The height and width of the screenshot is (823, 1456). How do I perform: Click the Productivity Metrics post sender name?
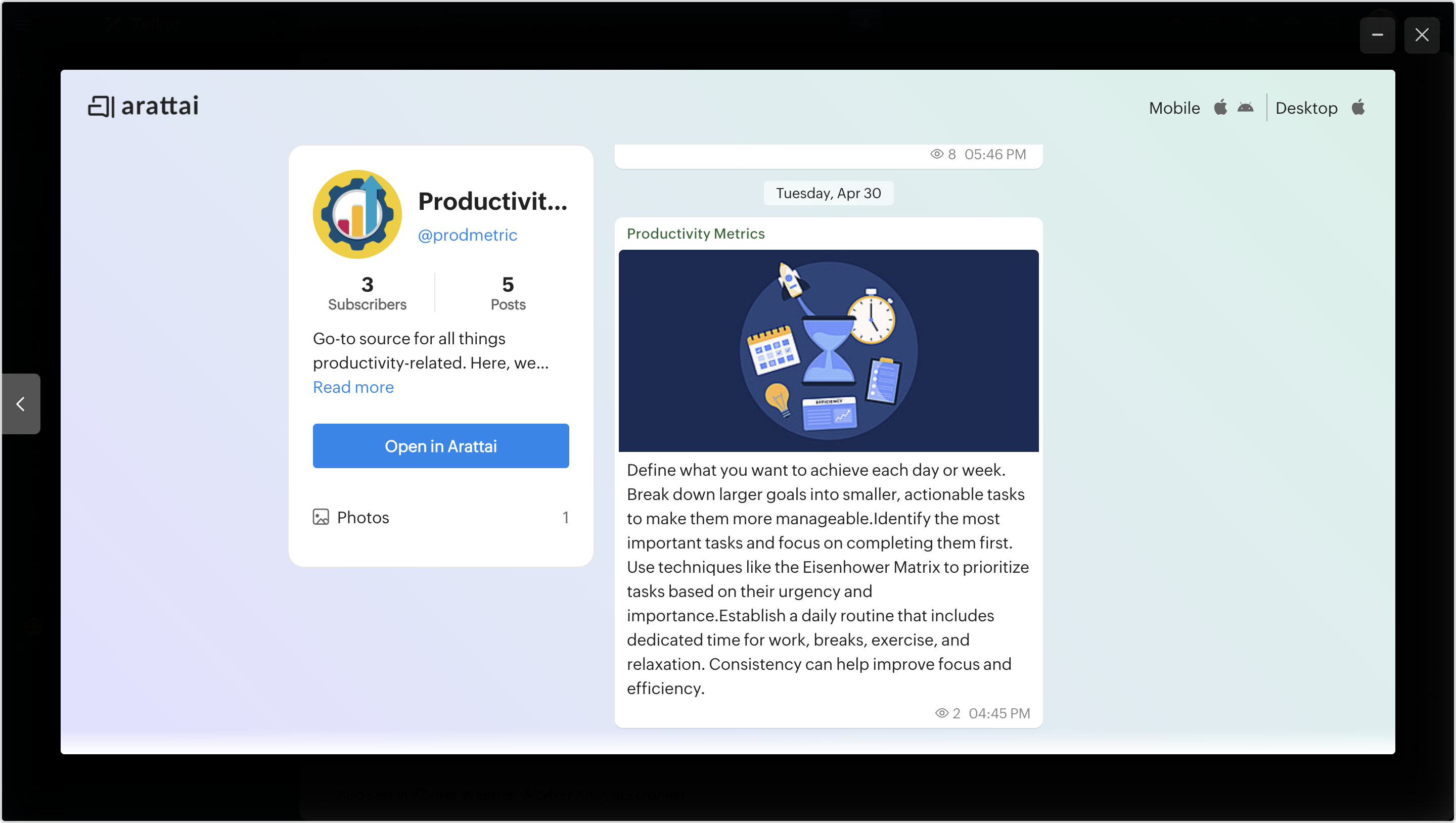pos(695,234)
